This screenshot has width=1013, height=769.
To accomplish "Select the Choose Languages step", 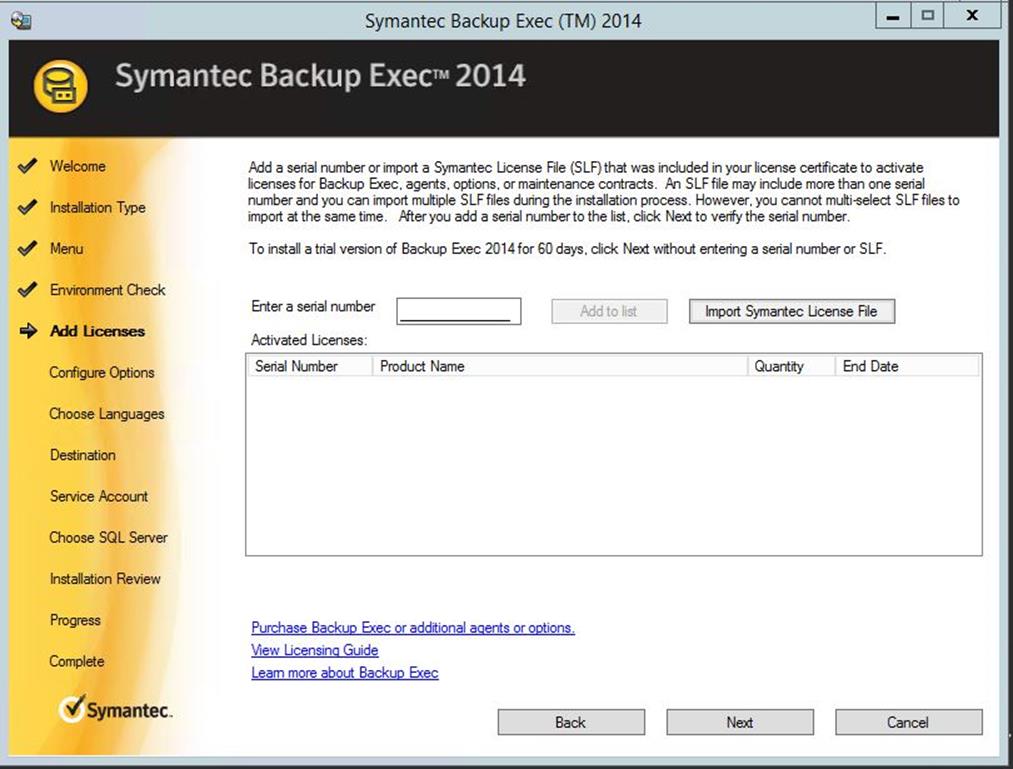I will coord(107,414).
